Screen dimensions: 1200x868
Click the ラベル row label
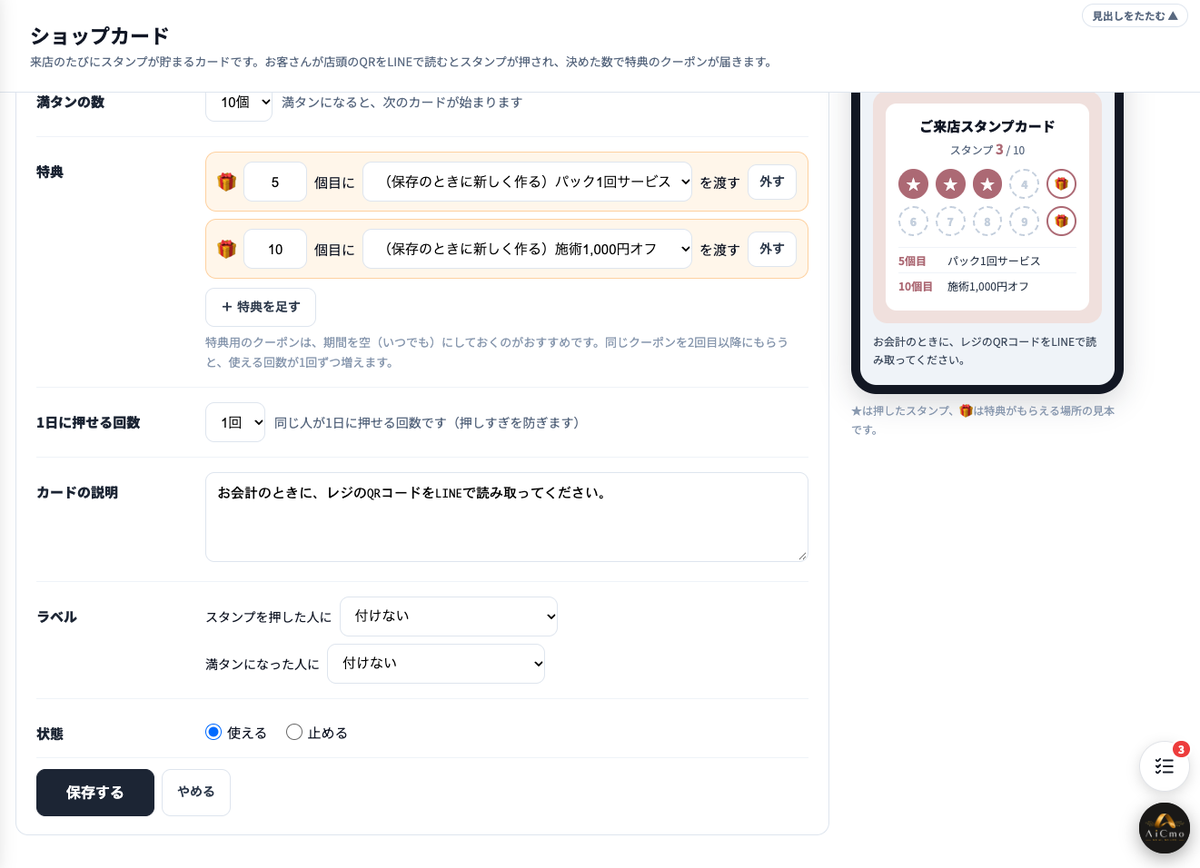[x=57, y=617]
